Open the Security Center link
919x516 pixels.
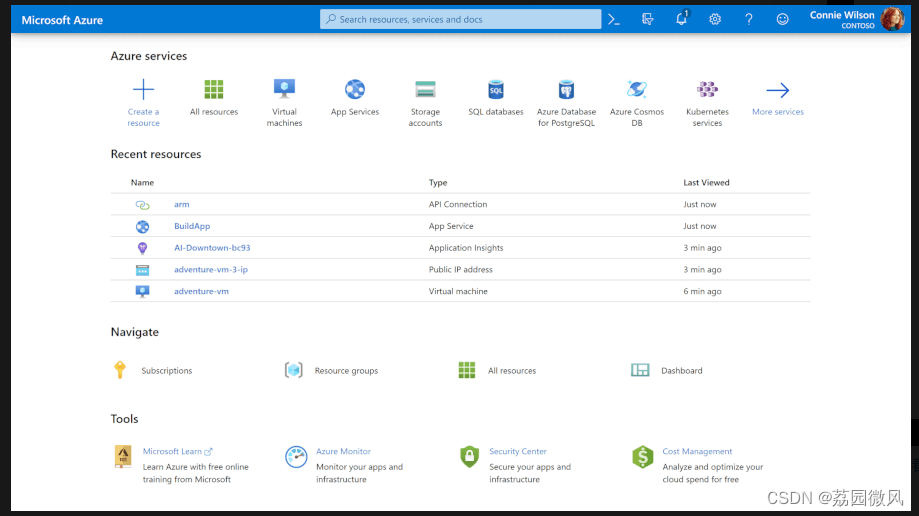pyautogui.click(x=518, y=452)
